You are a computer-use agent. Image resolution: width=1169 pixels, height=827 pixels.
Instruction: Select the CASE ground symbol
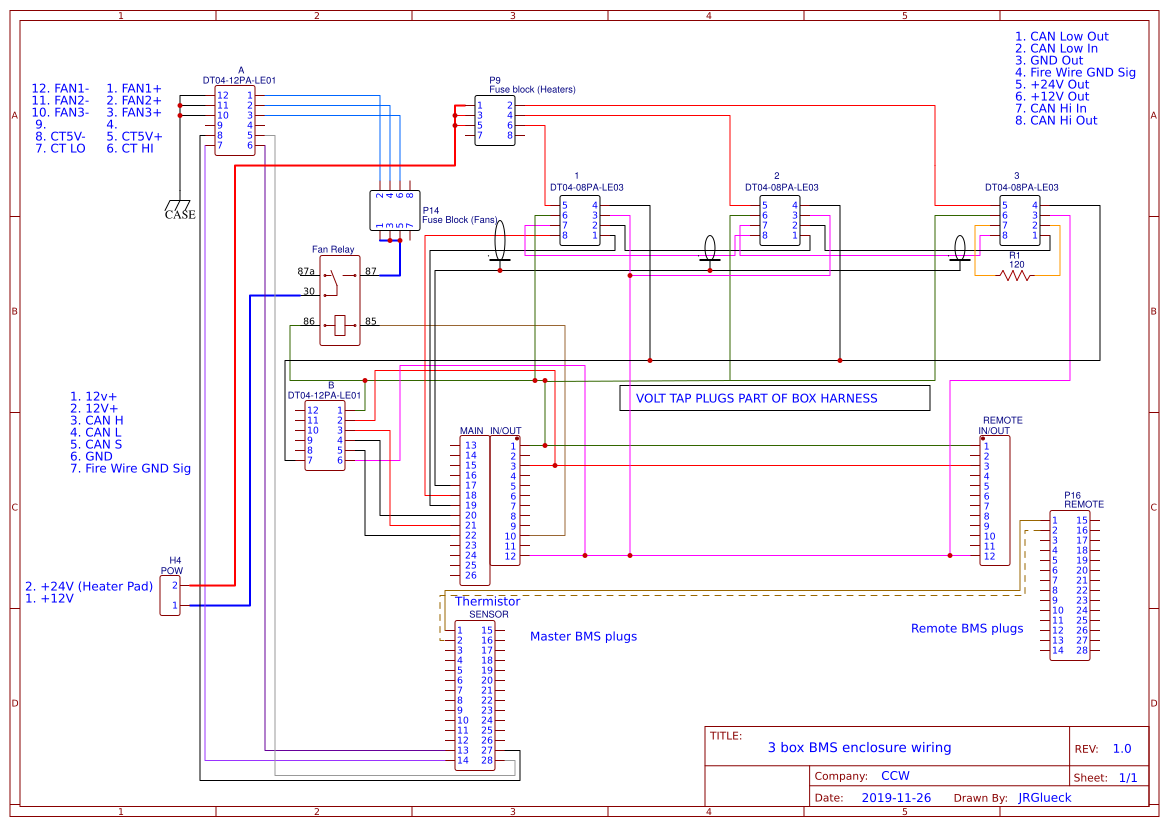[179, 205]
